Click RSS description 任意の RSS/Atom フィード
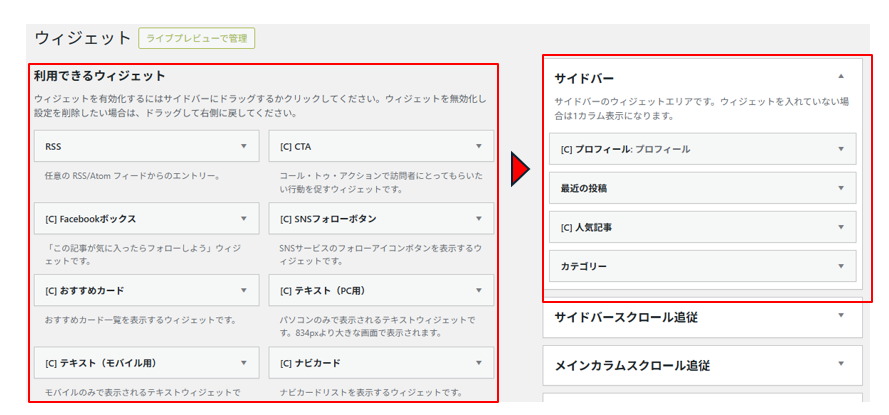The image size is (889, 415). [132, 176]
